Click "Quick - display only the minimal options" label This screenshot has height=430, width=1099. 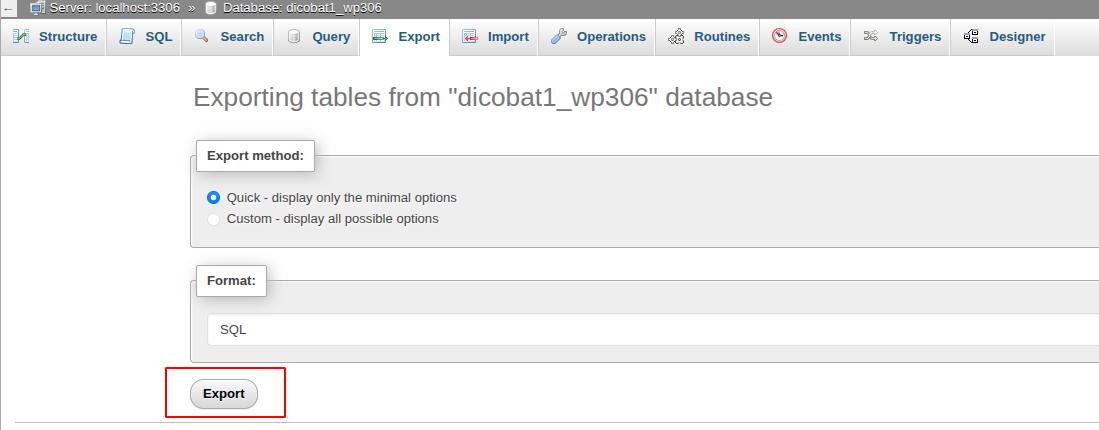(341, 197)
